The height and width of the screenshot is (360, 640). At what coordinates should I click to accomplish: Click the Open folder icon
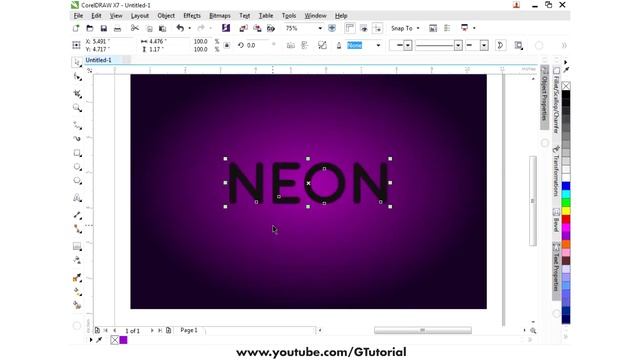pos(90,28)
